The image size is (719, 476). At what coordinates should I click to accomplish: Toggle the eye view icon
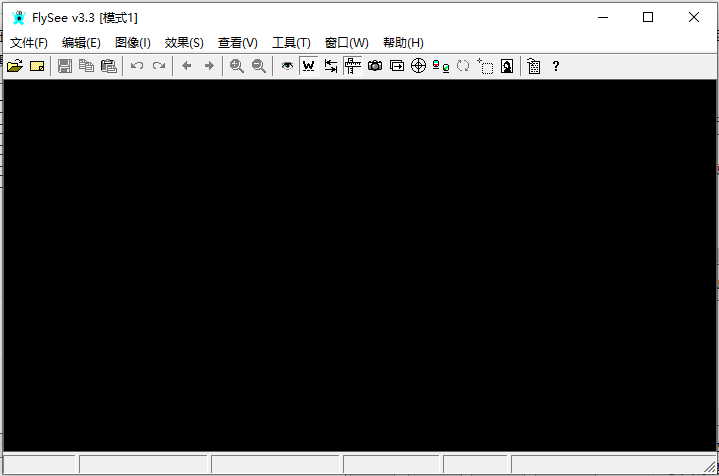tap(287, 66)
